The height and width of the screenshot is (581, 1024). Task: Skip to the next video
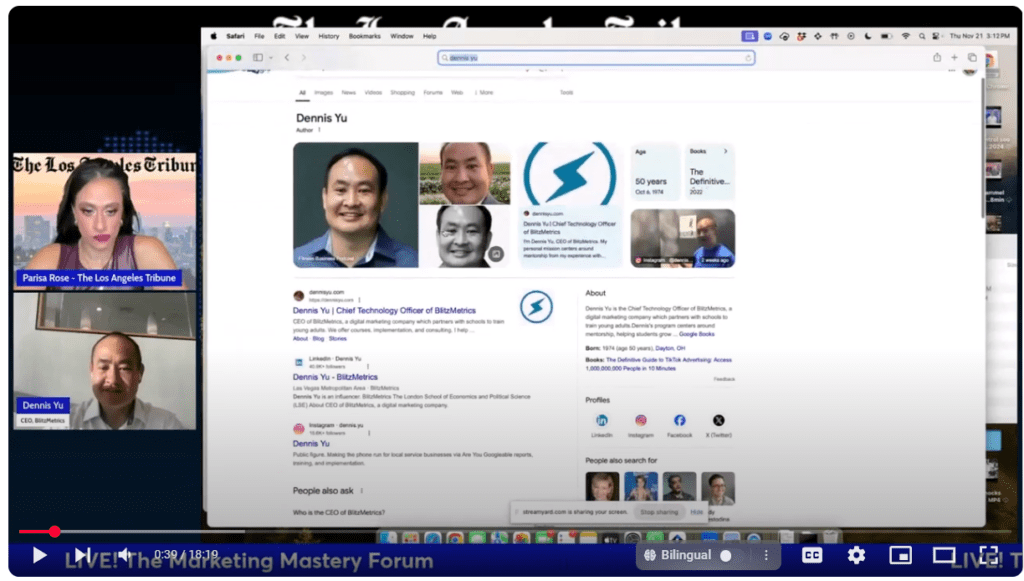pos(82,555)
